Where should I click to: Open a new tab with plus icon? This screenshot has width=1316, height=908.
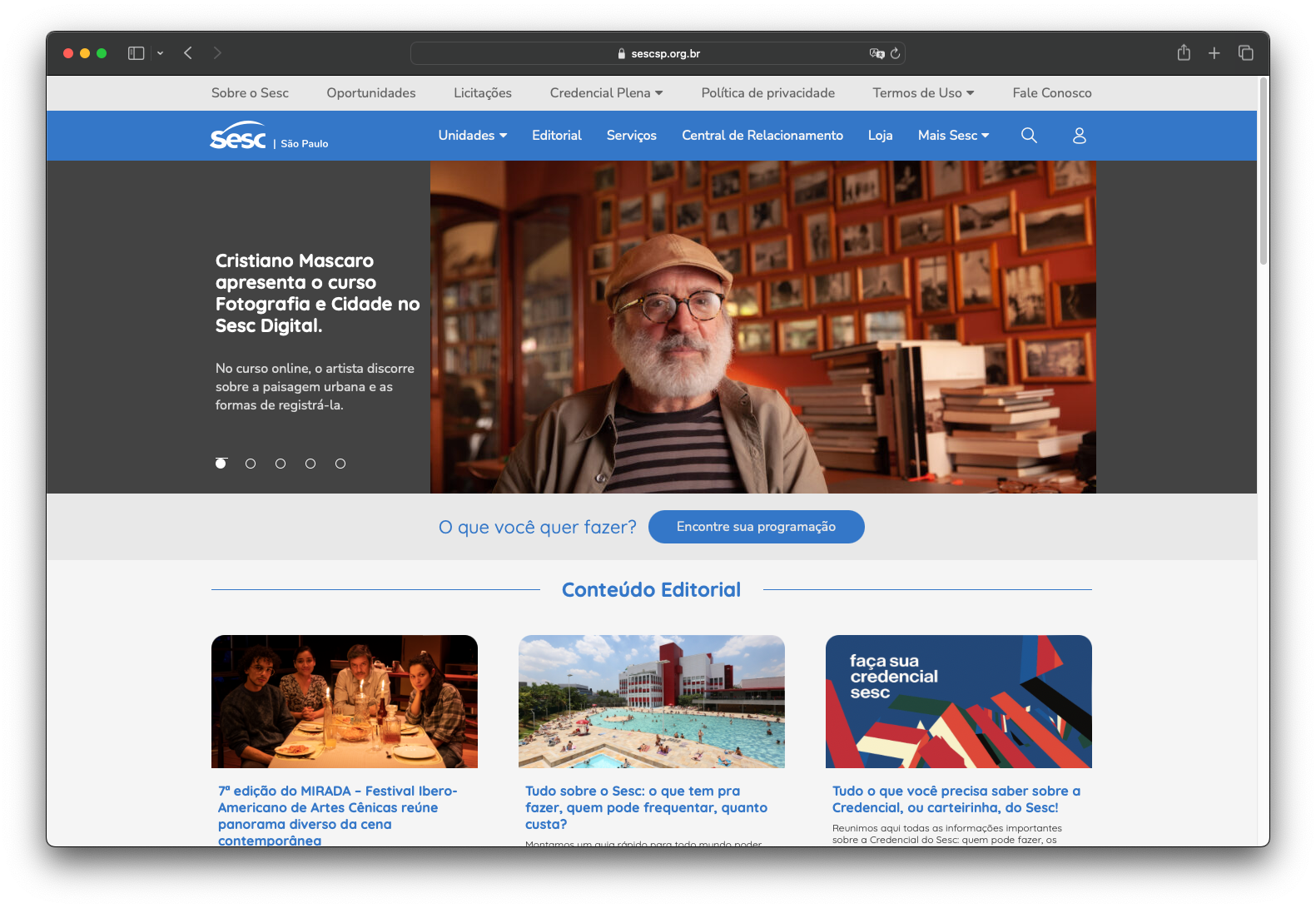click(x=1214, y=53)
